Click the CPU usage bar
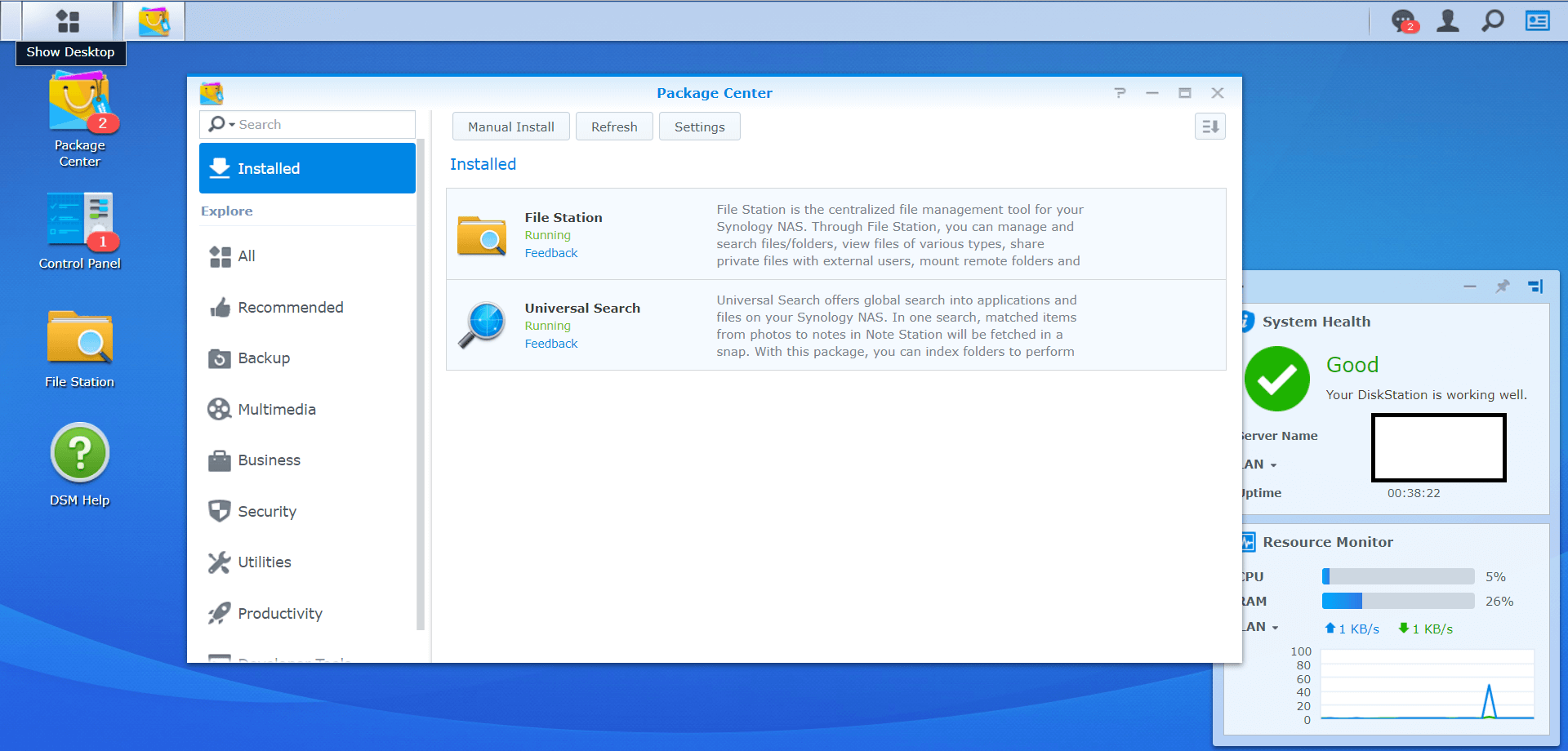The image size is (1568, 751). pyautogui.click(x=1398, y=576)
